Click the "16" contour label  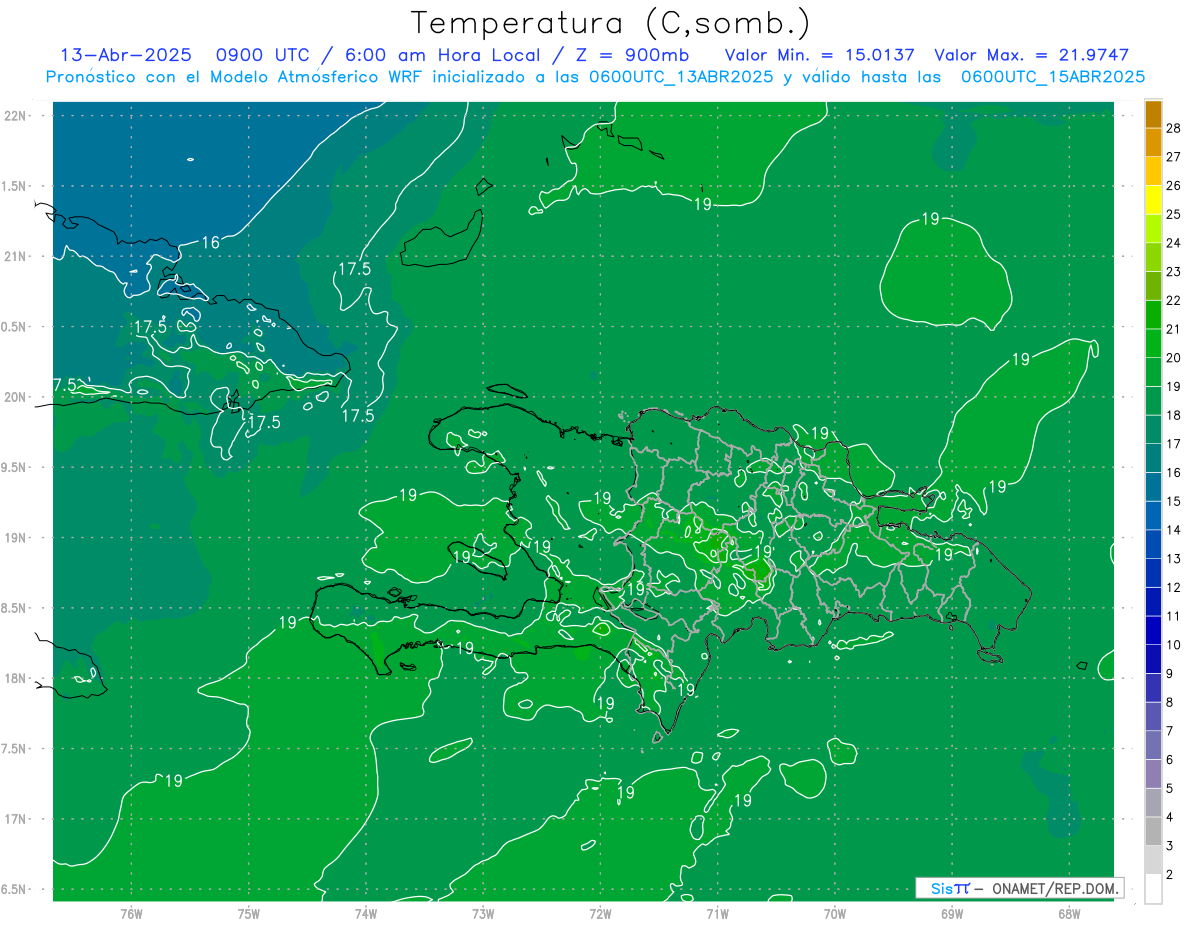point(210,242)
